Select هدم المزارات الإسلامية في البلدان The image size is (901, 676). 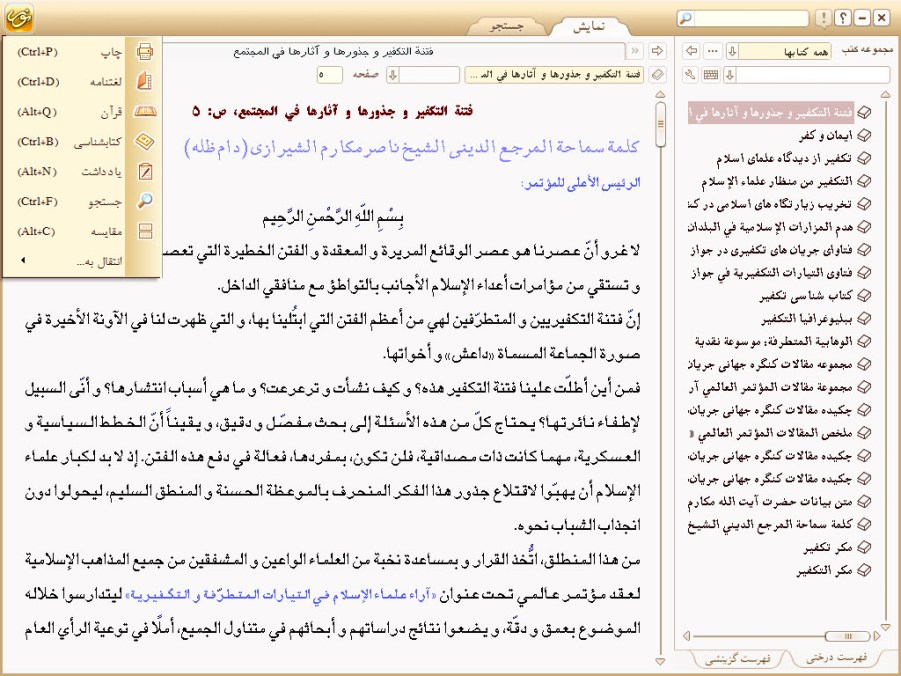coord(771,227)
